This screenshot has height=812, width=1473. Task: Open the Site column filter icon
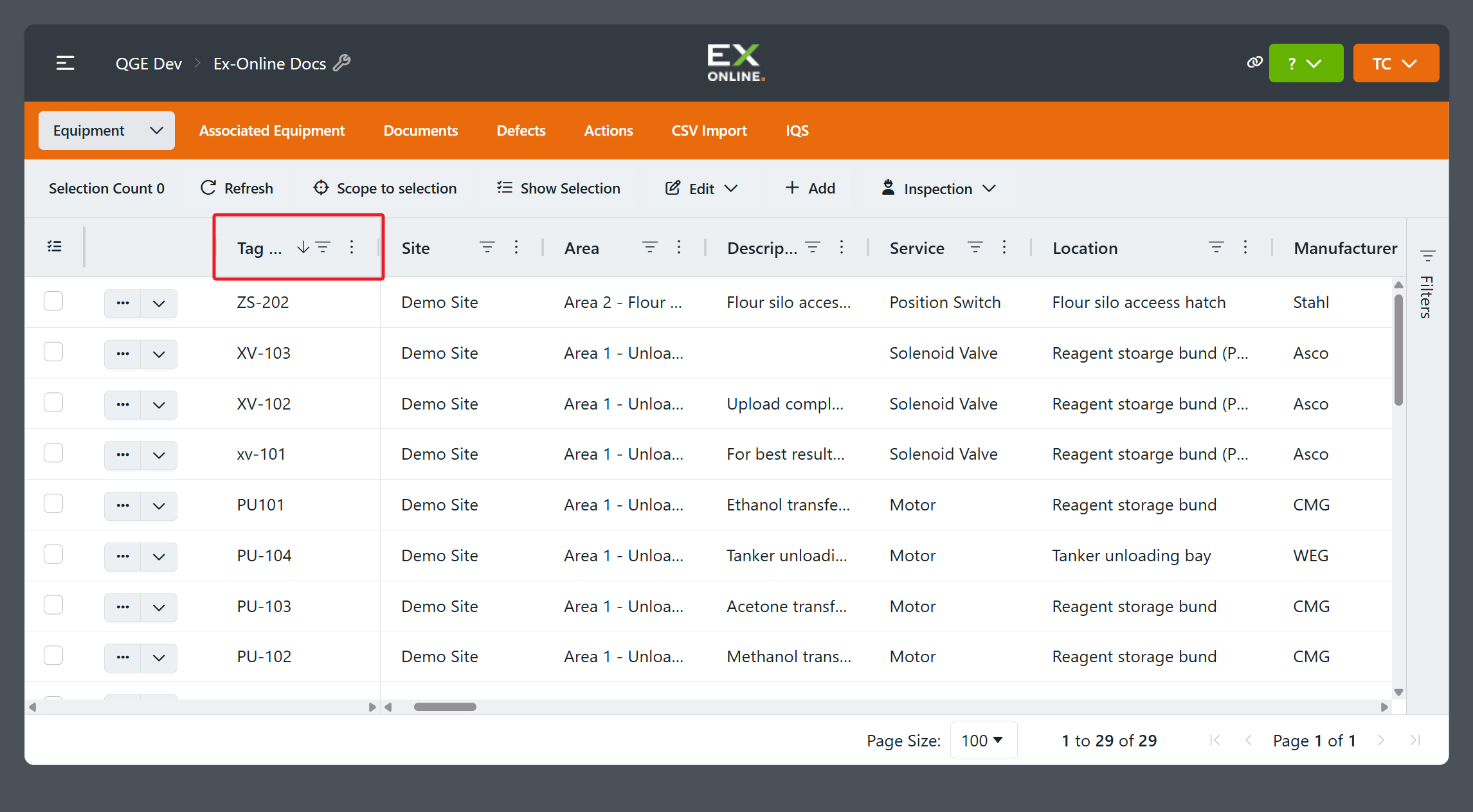[487, 248]
